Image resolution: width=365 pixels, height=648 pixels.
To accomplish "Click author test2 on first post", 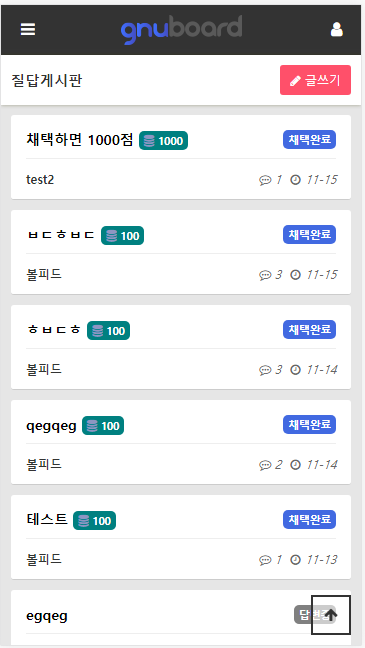I will [40, 180].
